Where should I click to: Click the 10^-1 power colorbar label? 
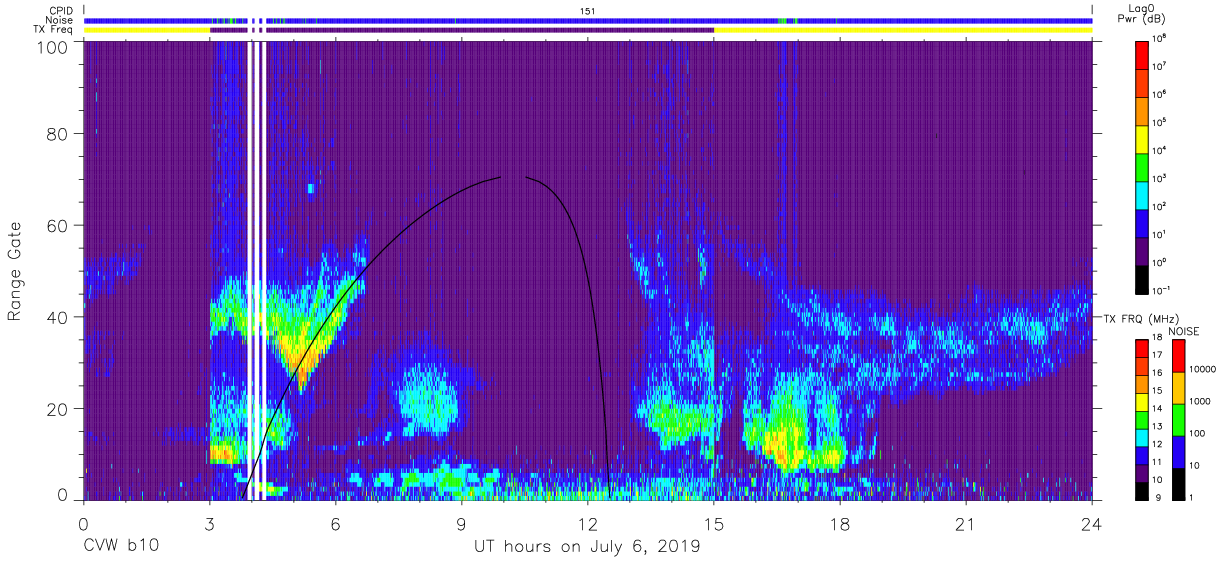1162,290
